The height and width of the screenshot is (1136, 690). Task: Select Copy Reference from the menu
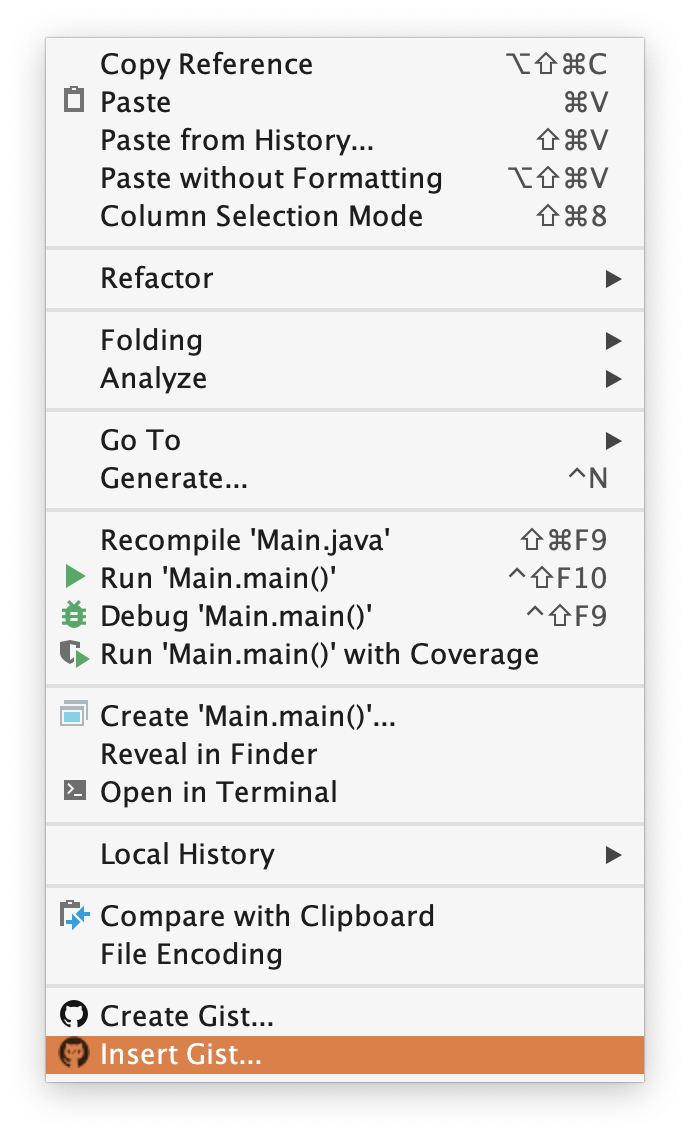point(207,64)
